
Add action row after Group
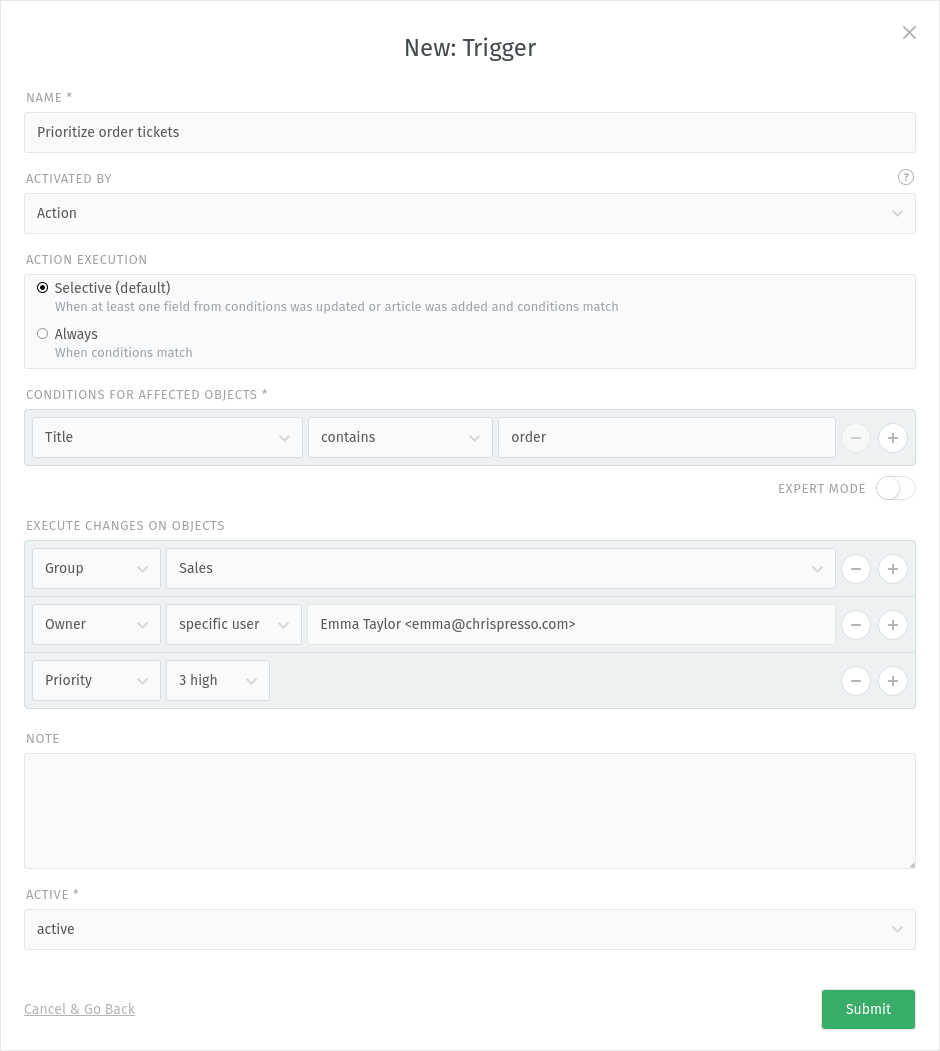892,569
